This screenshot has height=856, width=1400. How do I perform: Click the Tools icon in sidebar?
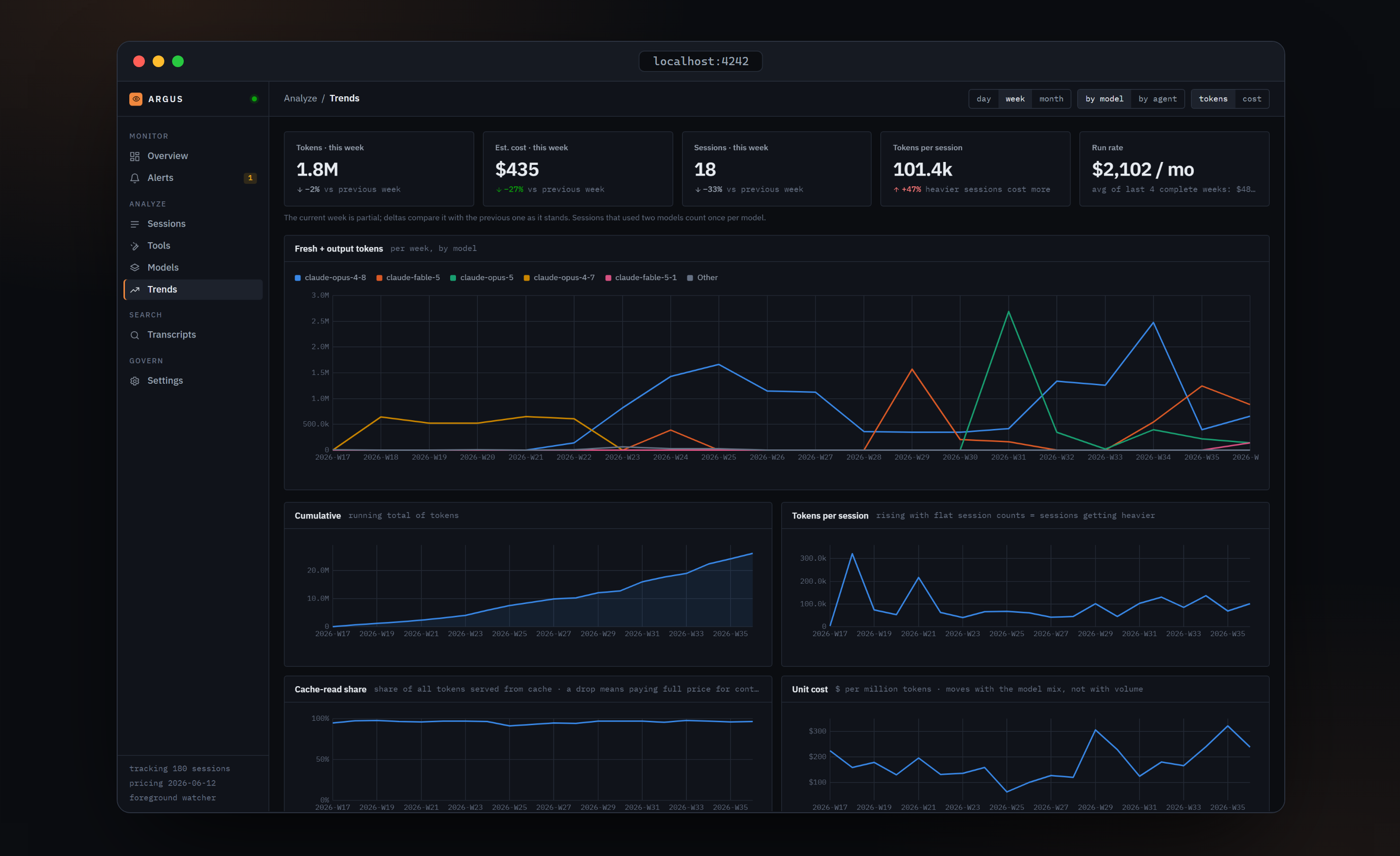(135, 246)
